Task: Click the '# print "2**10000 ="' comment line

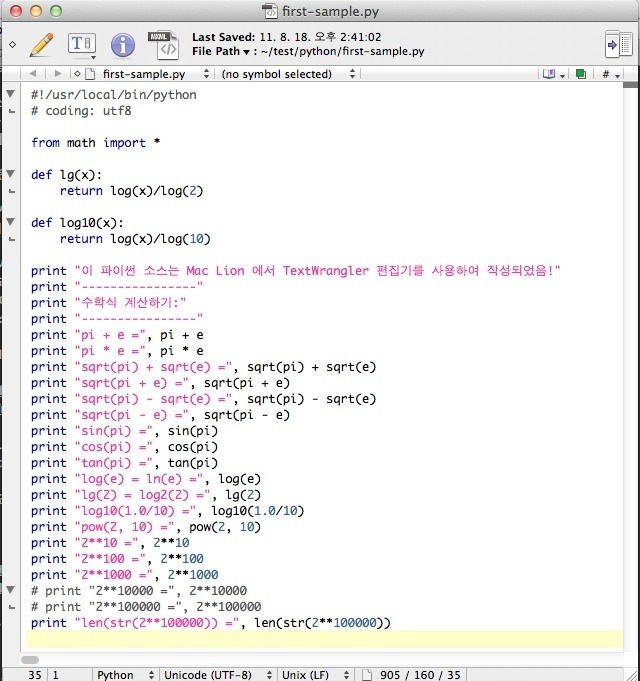Action: click(x=139, y=591)
